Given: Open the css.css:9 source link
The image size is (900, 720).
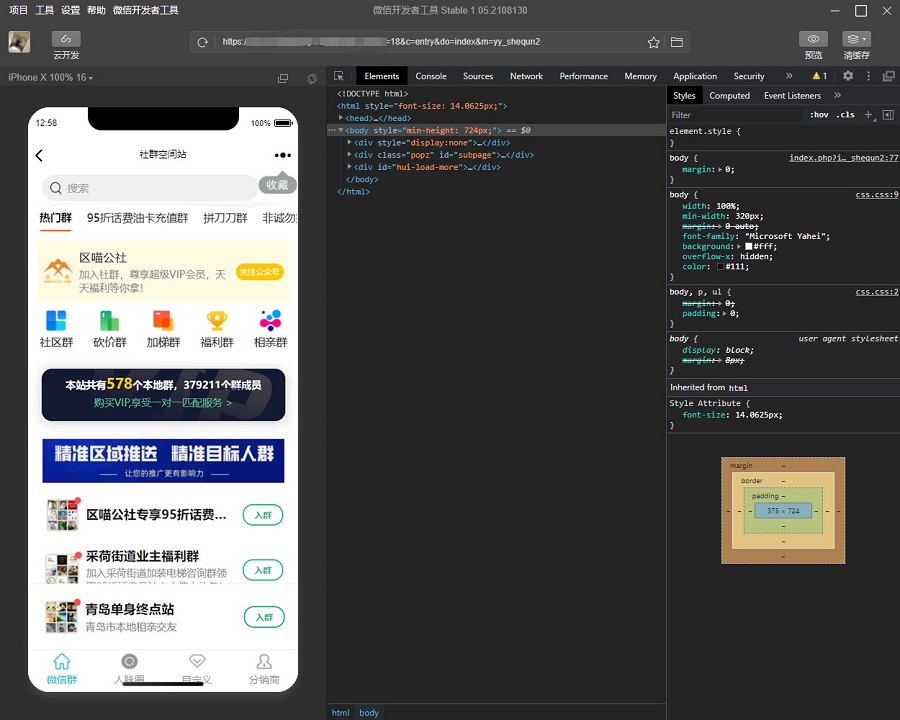Looking at the screenshot, I should (876, 195).
